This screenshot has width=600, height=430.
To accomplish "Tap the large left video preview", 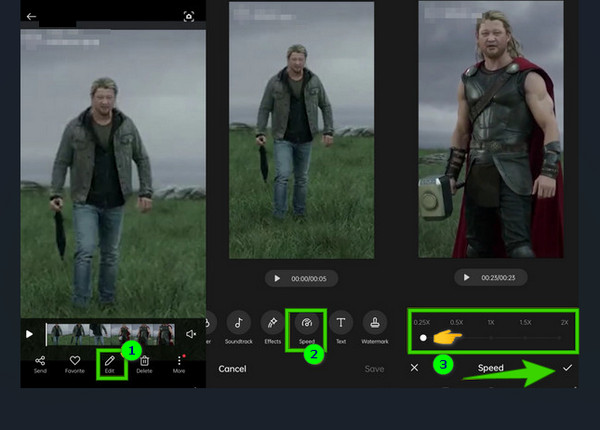I will coord(113,173).
